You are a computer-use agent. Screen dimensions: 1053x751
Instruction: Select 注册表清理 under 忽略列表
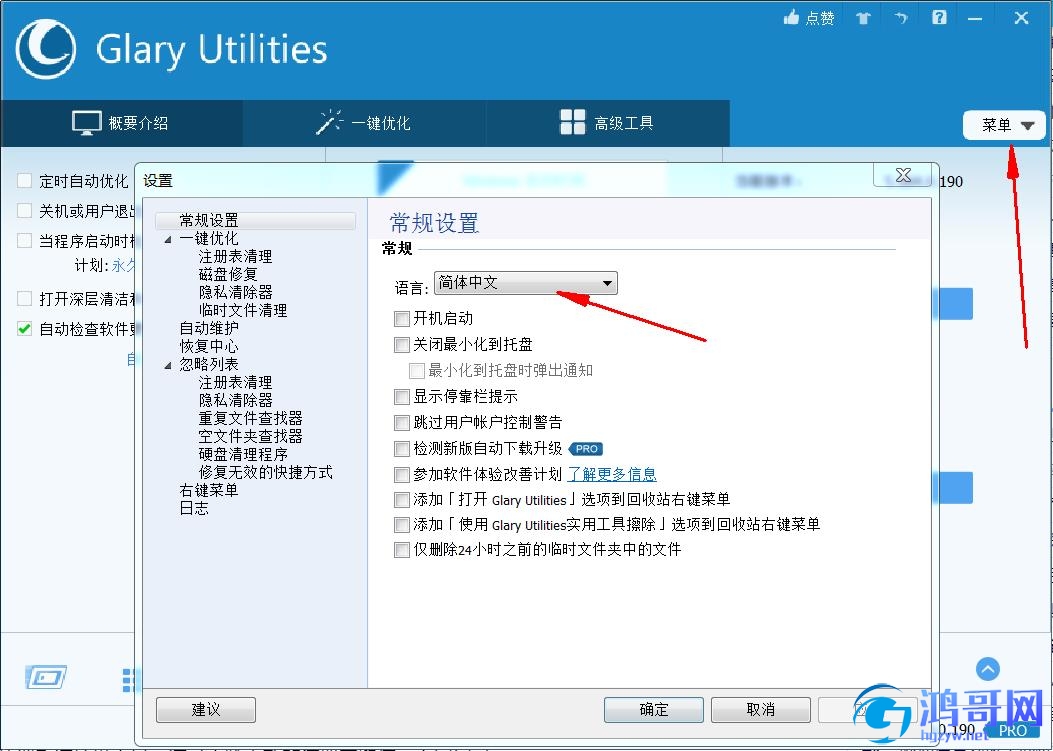(x=235, y=382)
